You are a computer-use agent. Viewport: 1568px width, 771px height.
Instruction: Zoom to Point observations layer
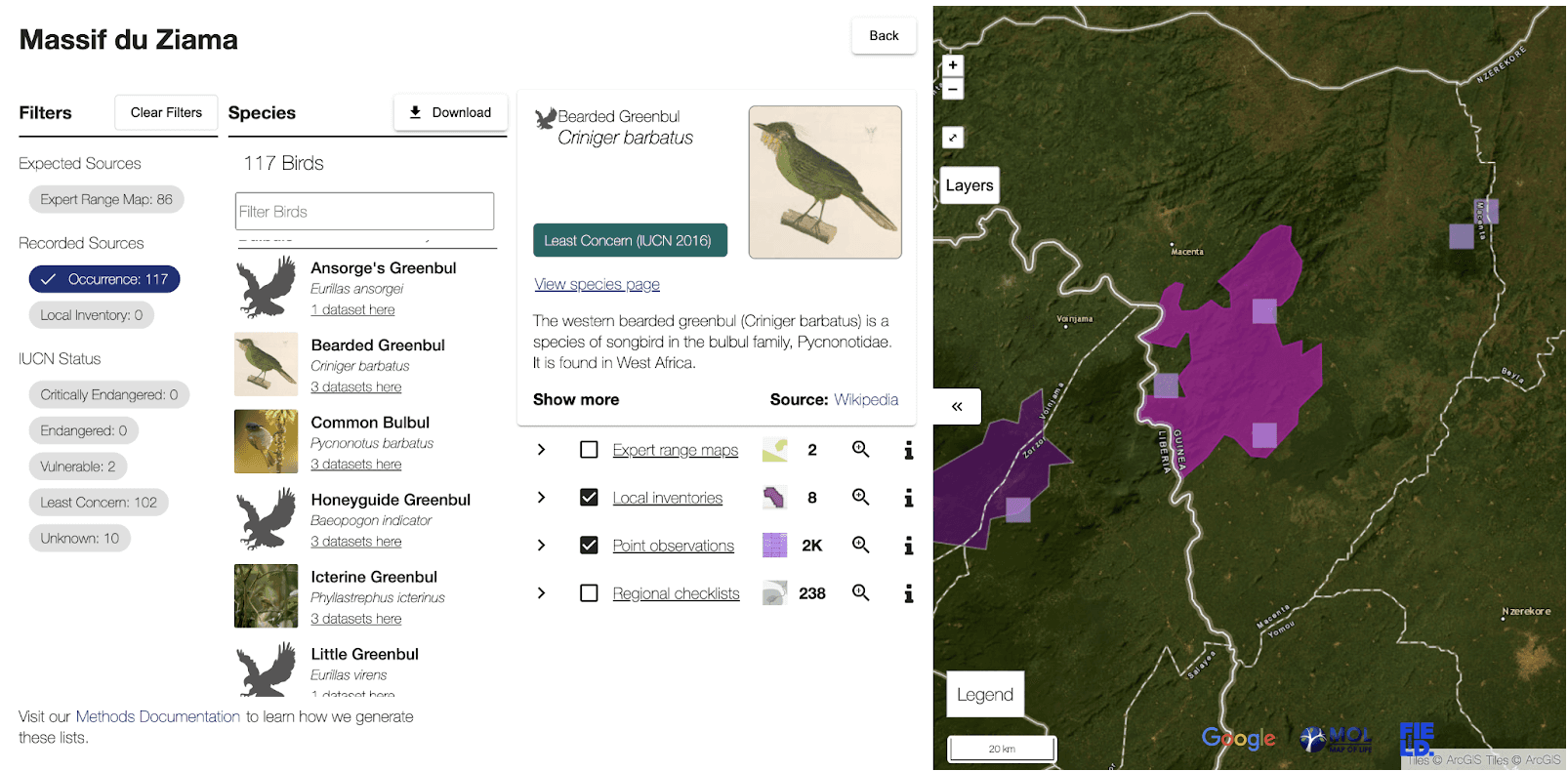pyautogui.click(x=860, y=545)
